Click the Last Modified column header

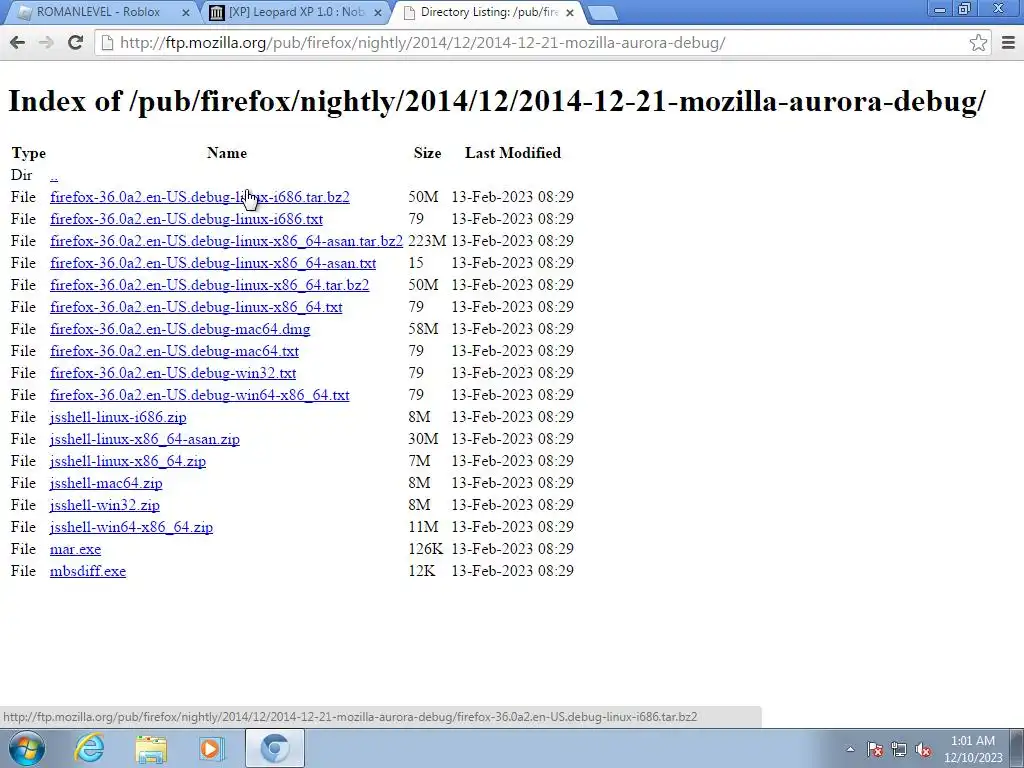[513, 153]
